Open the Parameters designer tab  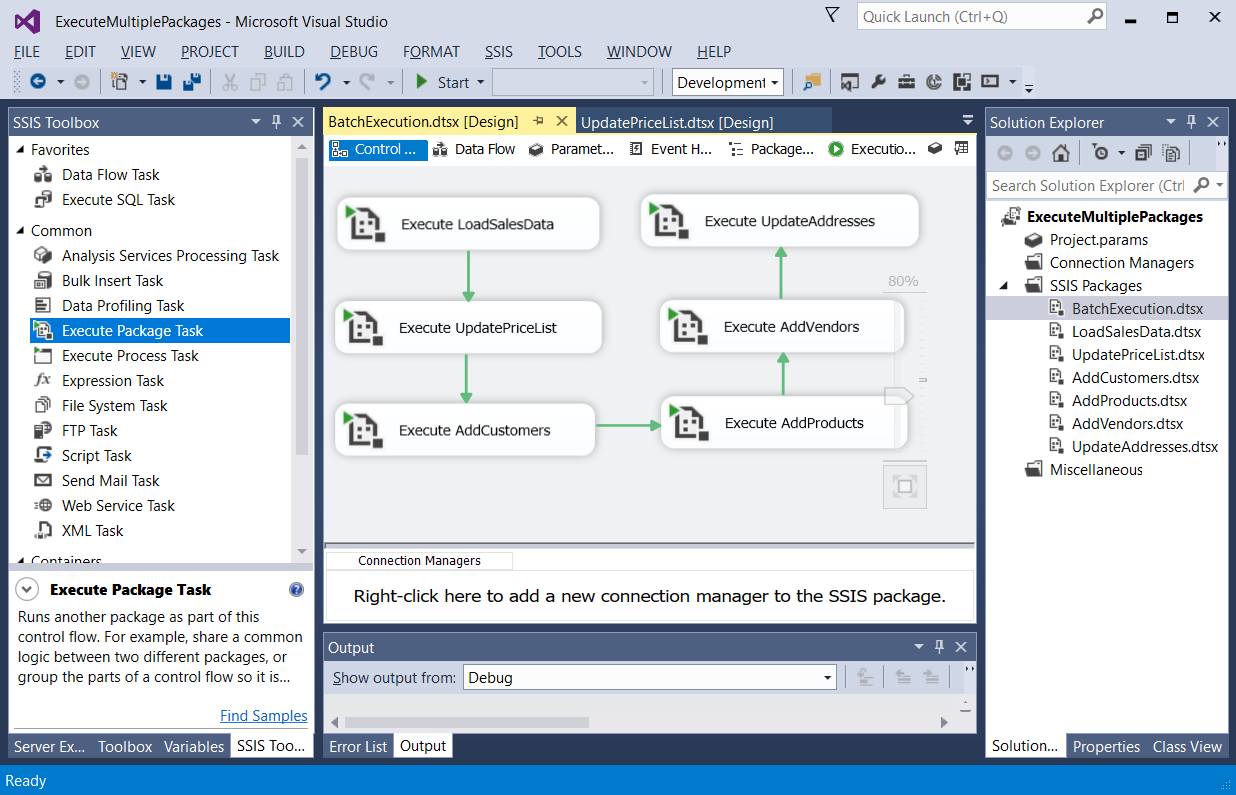pyautogui.click(x=571, y=149)
